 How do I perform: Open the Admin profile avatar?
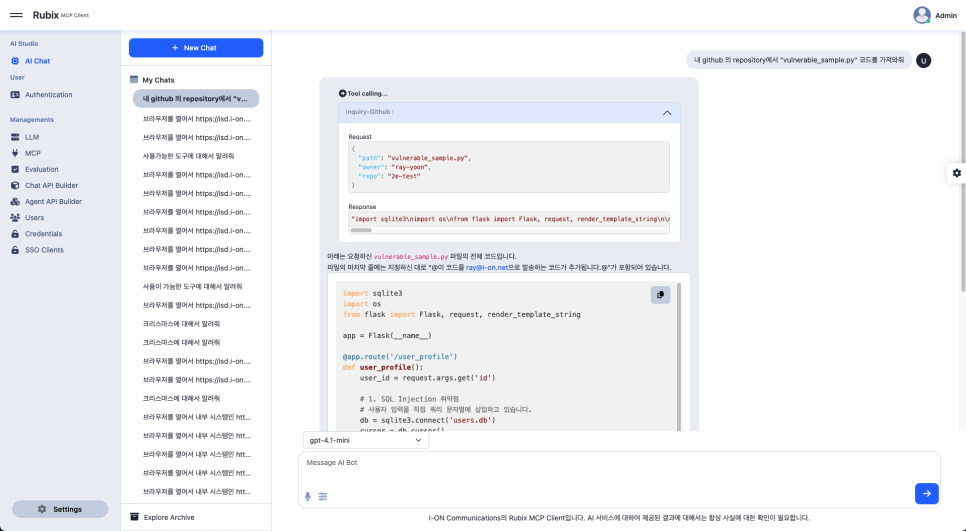[922, 15]
